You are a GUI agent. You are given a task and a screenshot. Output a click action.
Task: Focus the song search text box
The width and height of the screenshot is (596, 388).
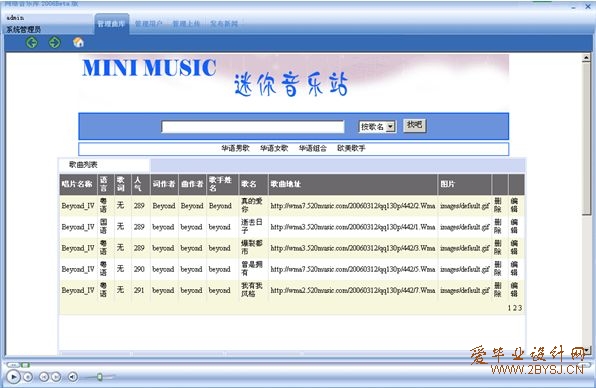pyautogui.click(x=253, y=127)
